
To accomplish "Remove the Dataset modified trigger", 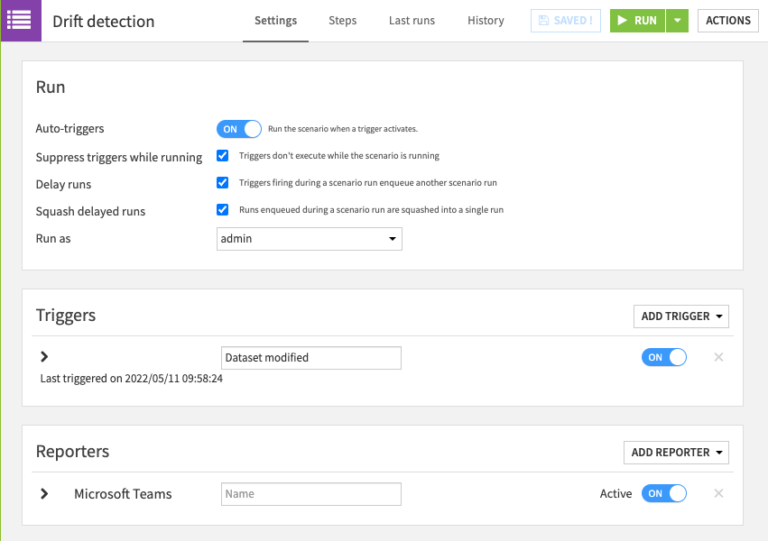I will tap(719, 357).
